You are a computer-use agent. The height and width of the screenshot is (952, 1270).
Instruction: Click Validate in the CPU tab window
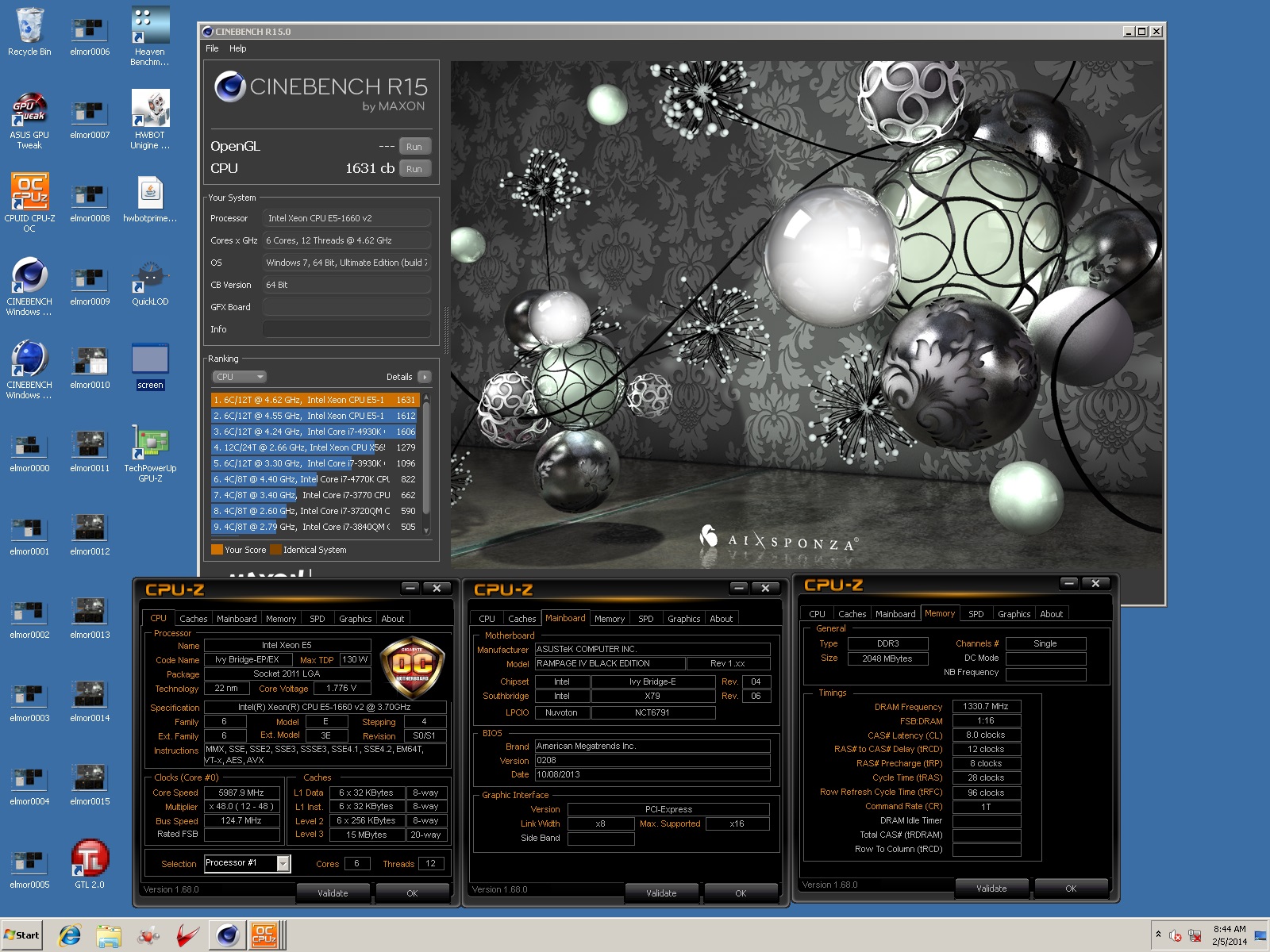click(333, 893)
